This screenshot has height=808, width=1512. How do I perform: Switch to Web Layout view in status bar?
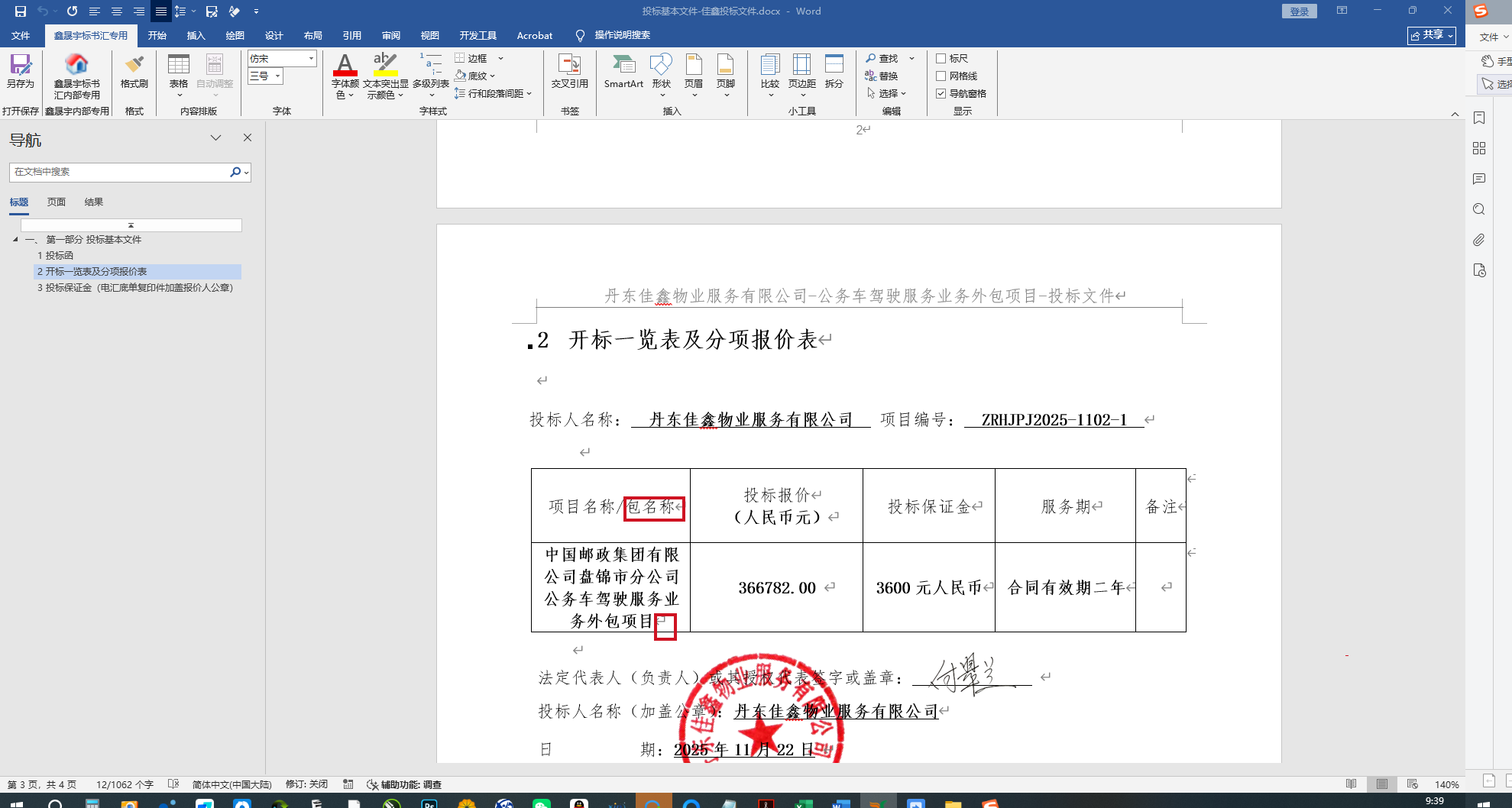click(x=1413, y=784)
